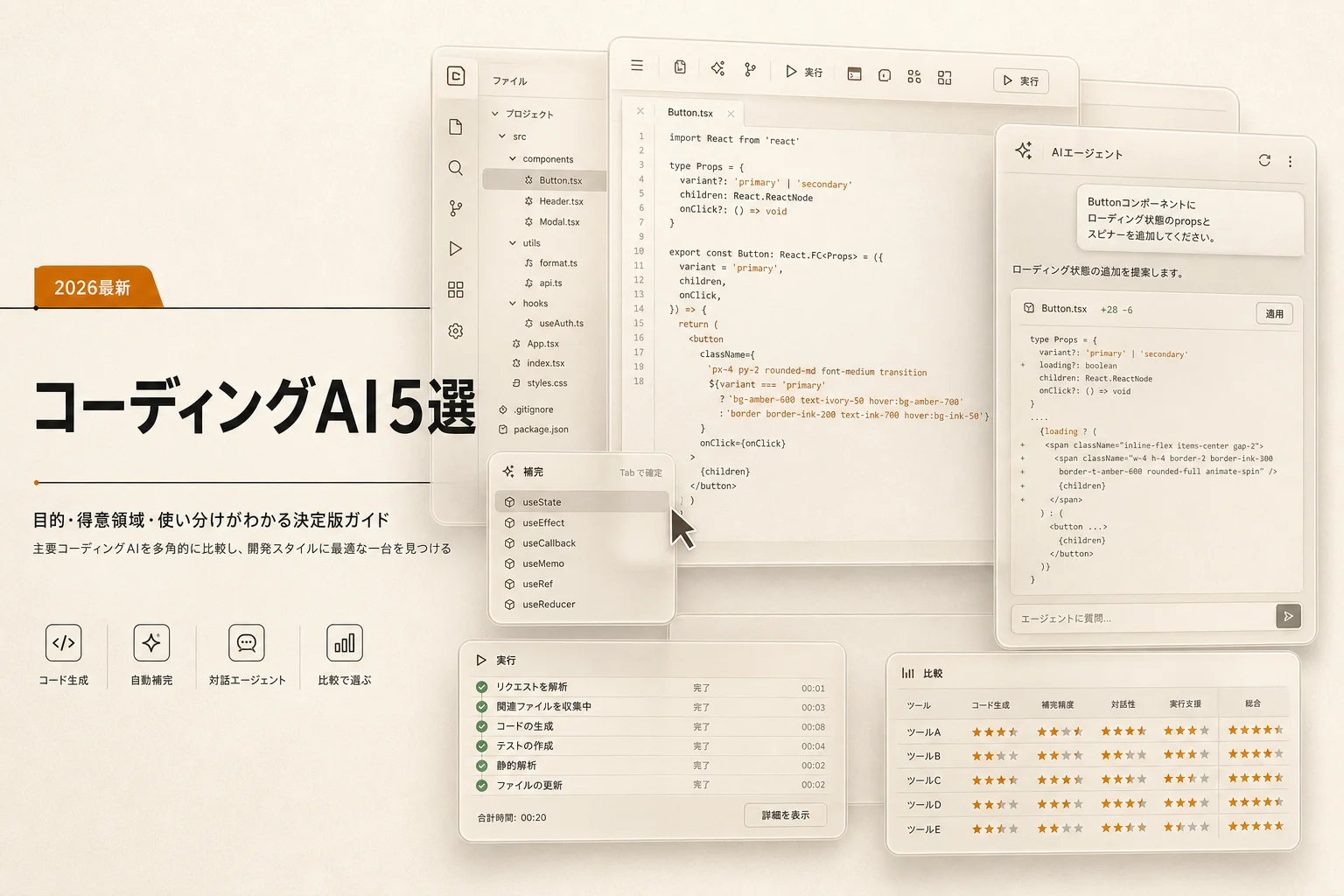1344x896 pixels.
Task: Click the rounded square icon beside terminal icon
Action: click(885, 75)
